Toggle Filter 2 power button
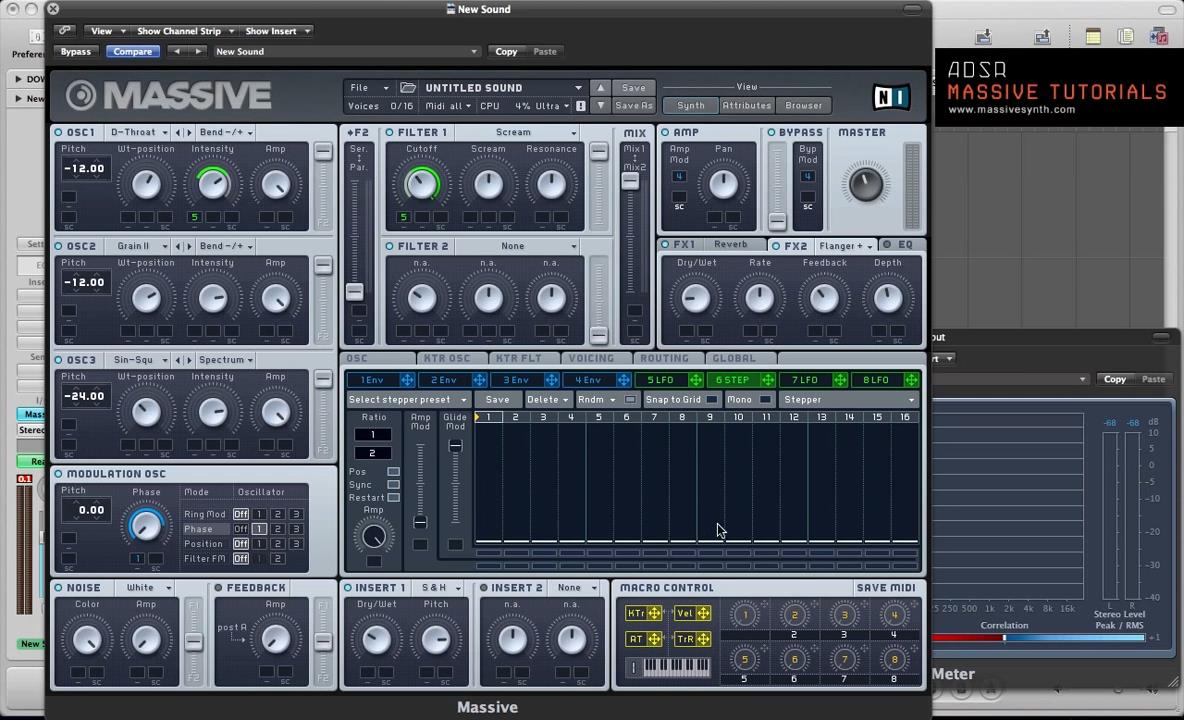Image resolution: width=1184 pixels, height=720 pixels. pyautogui.click(x=390, y=246)
